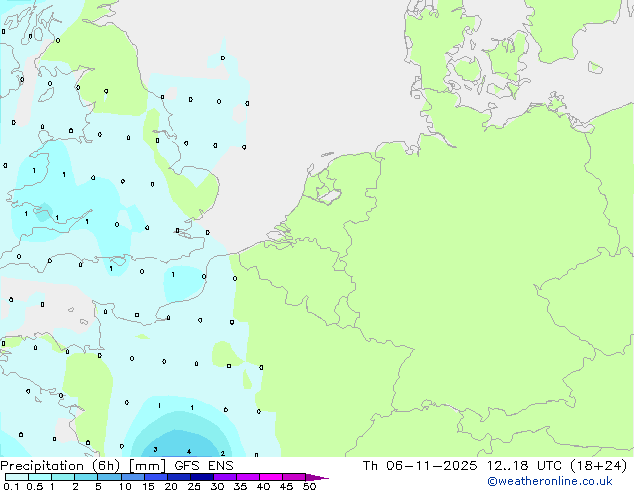Screen dimensions: 634x490
Task: Click the 0.1–0.5 mm legend swatch
Action: [17, 477]
